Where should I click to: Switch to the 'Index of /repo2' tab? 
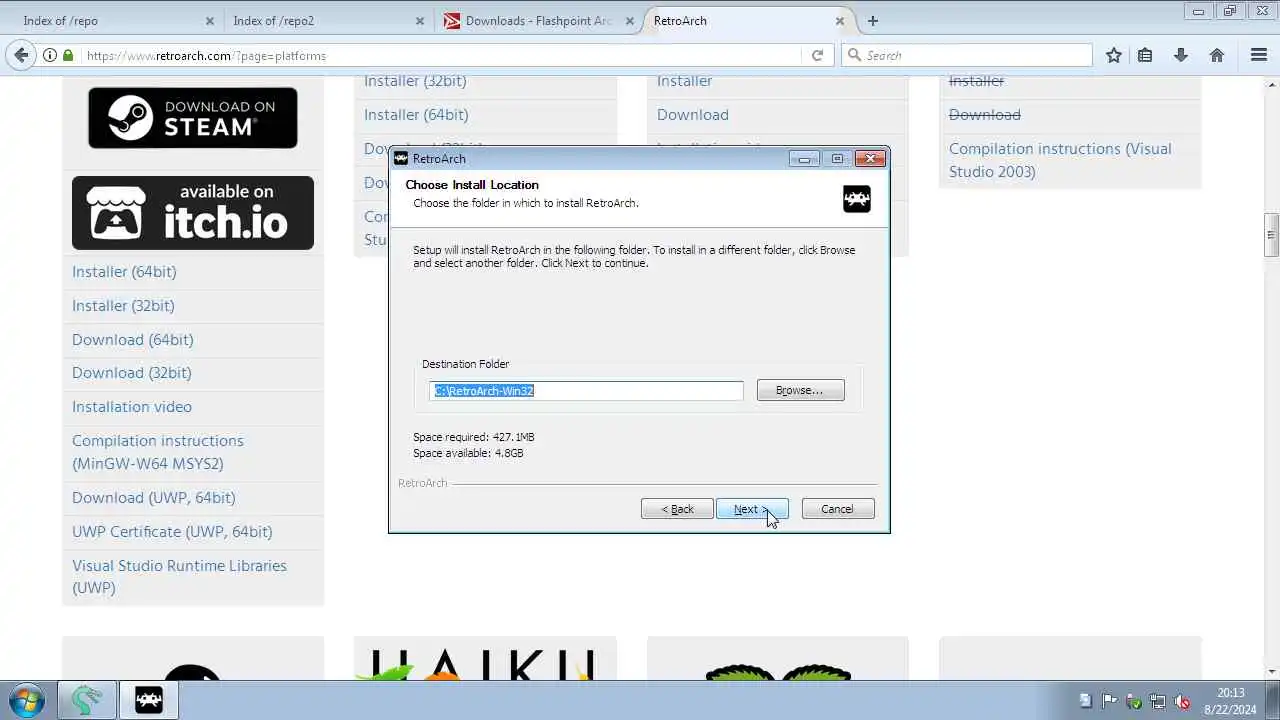(x=325, y=21)
